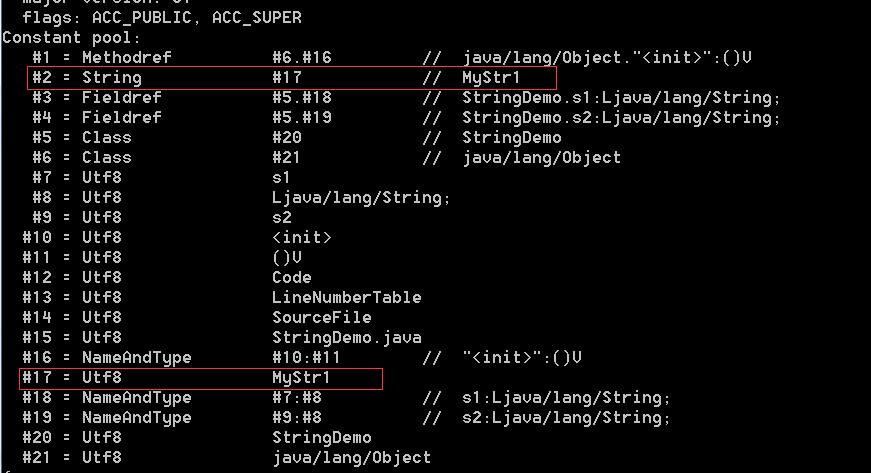Click the highlighted #17 Utf8 MyStr1 entry
Screen dimensions: 871x473
(201, 378)
